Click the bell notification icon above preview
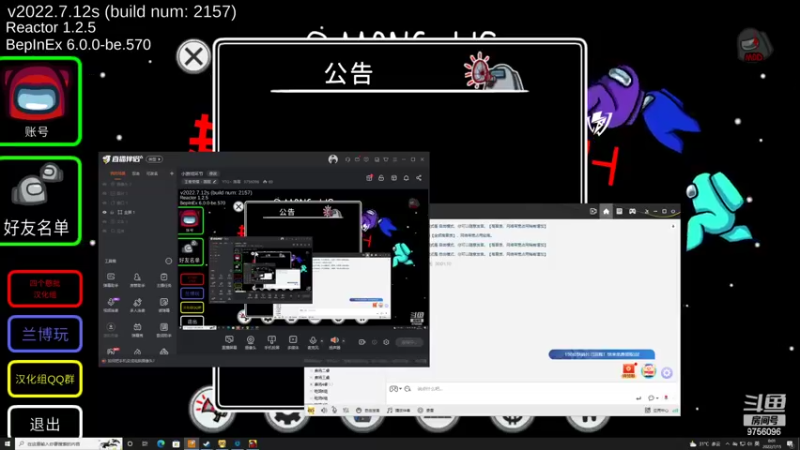Screen dimensions: 800x450 pos(406,178)
